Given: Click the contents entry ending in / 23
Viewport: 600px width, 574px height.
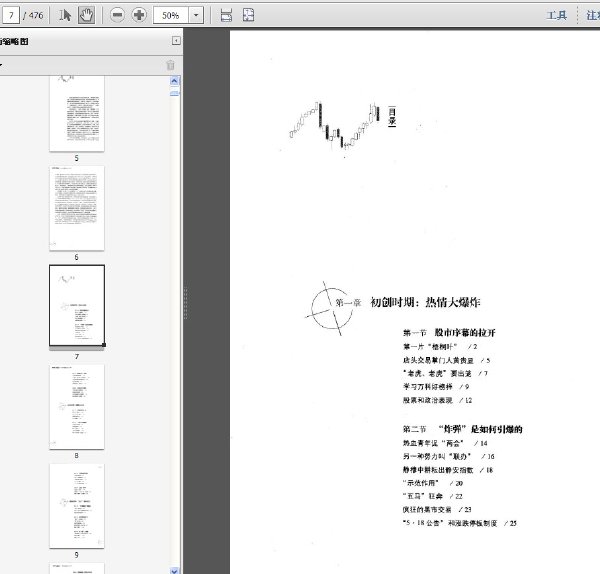Looking at the screenshot, I should tap(437, 509).
